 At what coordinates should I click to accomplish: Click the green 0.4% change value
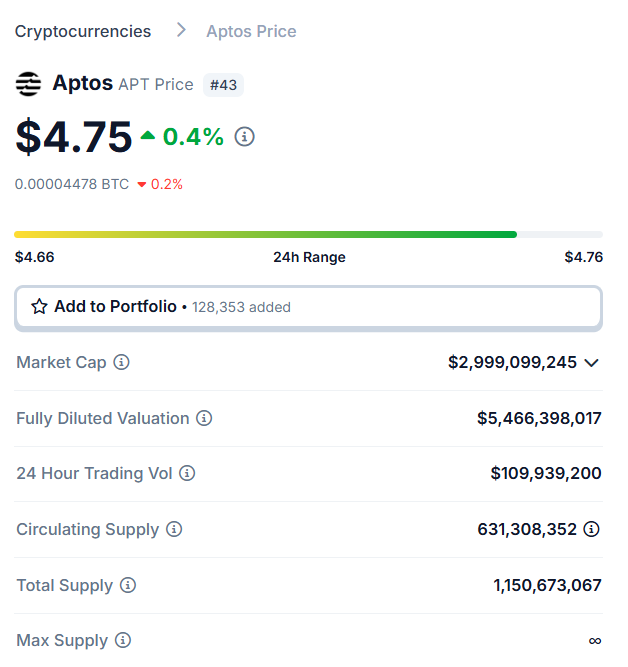(x=193, y=137)
